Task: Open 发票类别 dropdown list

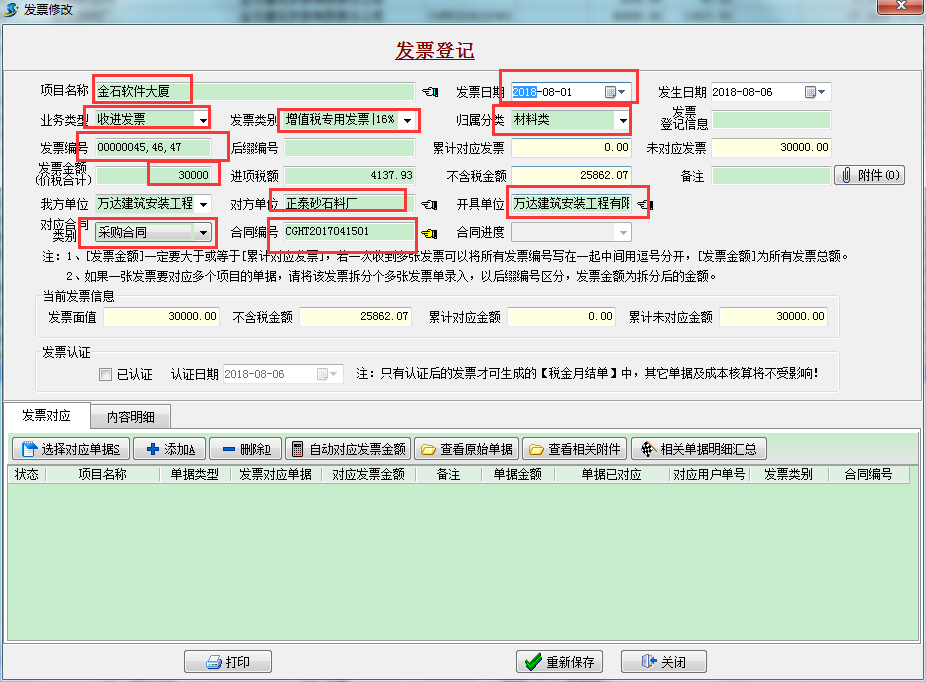Action: tap(407, 120)
